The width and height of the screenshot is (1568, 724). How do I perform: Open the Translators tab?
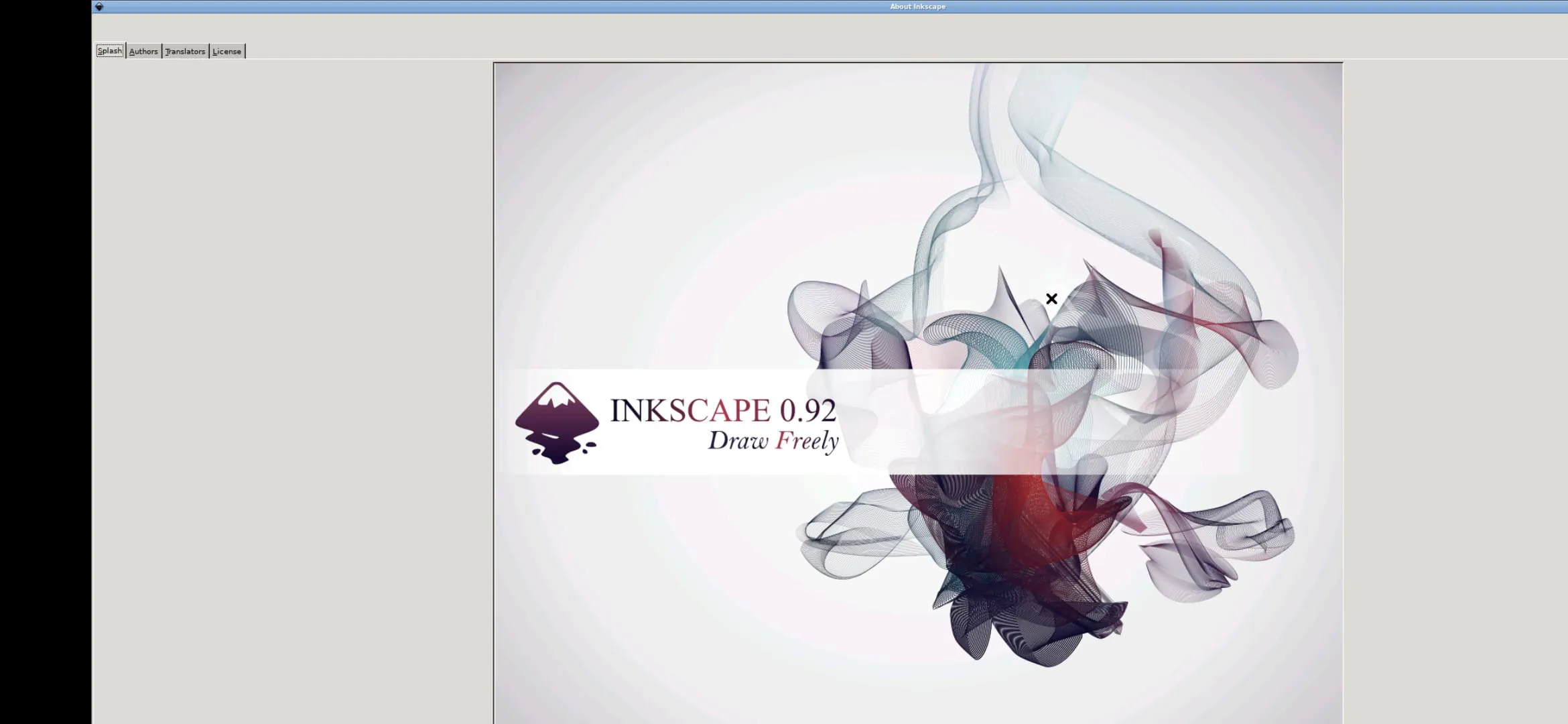tap(185, 52)
